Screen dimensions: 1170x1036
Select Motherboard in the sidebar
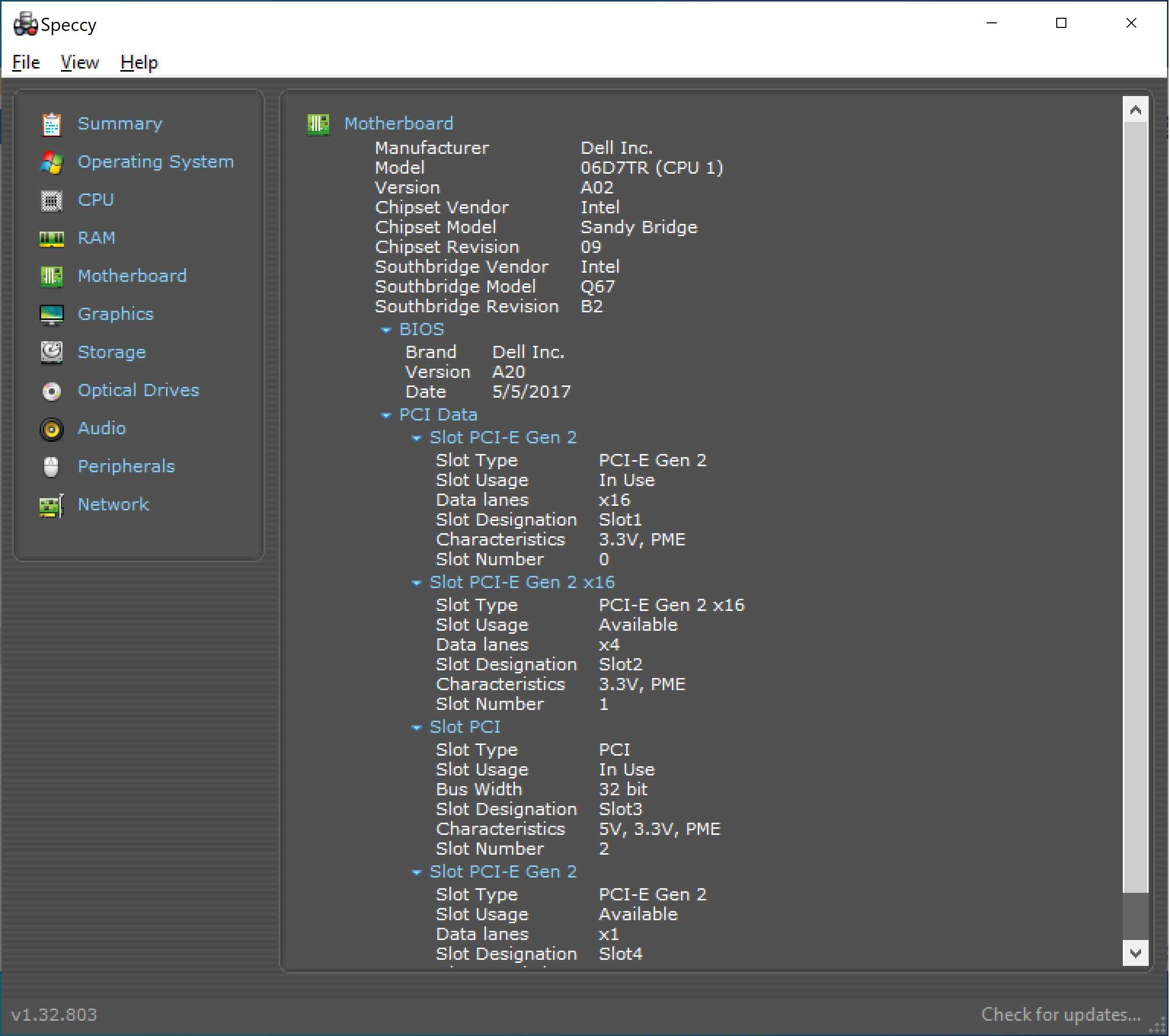132,276
